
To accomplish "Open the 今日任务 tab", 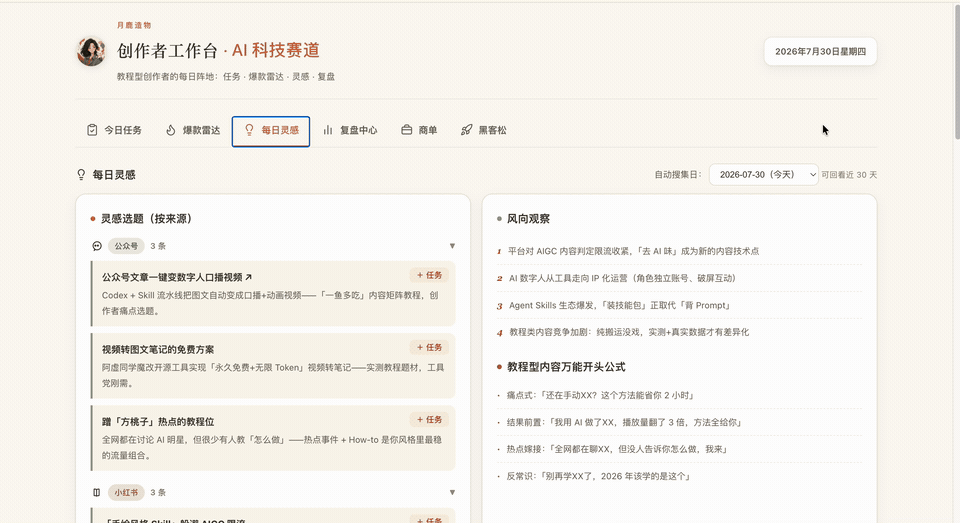I will coord(114,130).
